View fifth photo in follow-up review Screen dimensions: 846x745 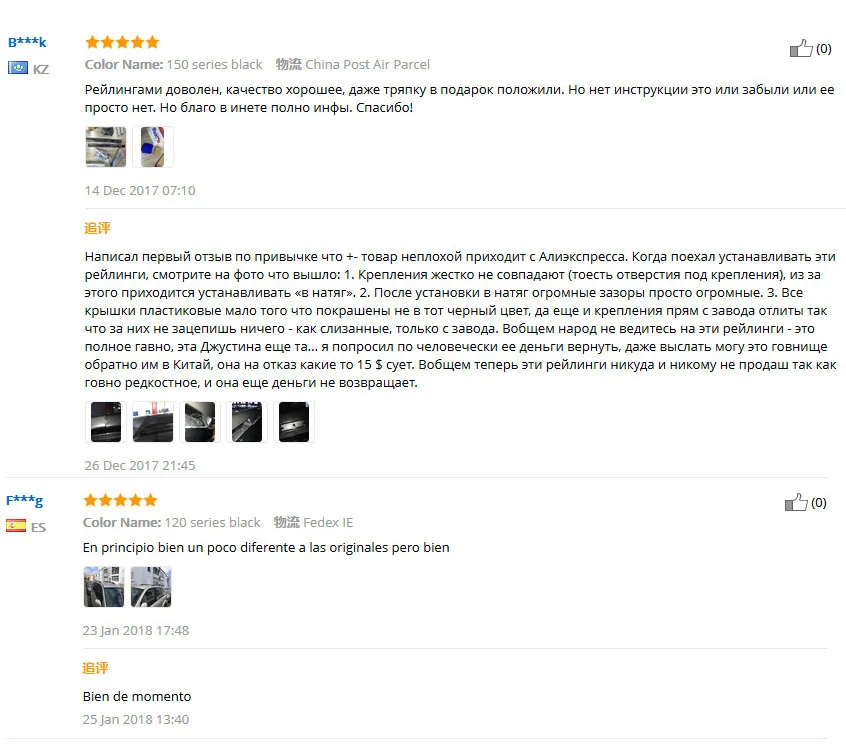click(294, 422)
